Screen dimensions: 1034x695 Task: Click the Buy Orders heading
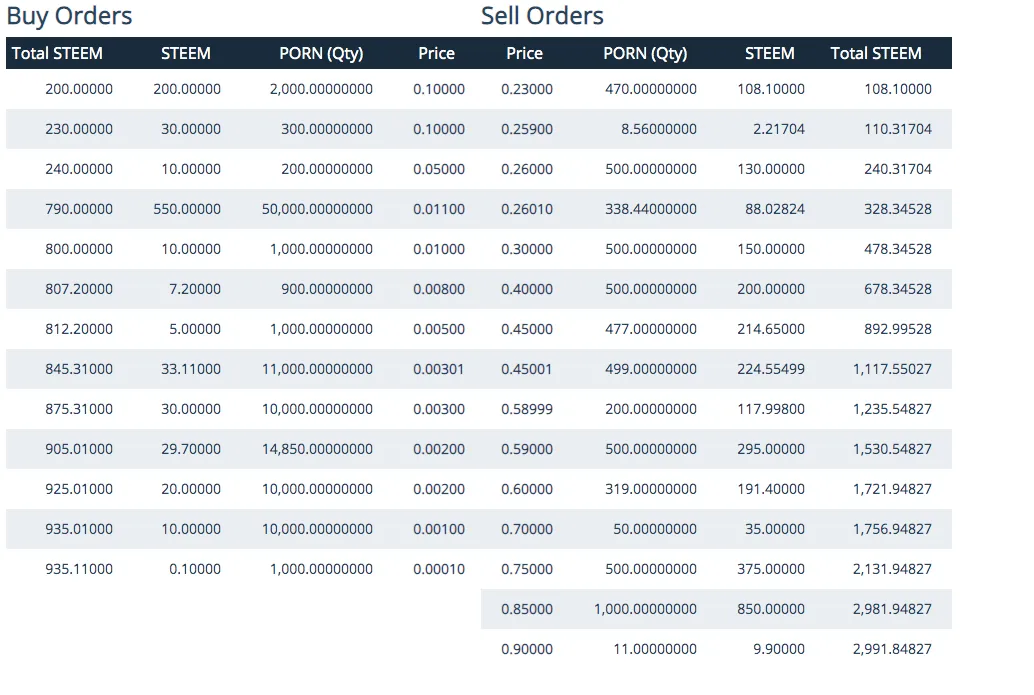(x=69, y=16)
